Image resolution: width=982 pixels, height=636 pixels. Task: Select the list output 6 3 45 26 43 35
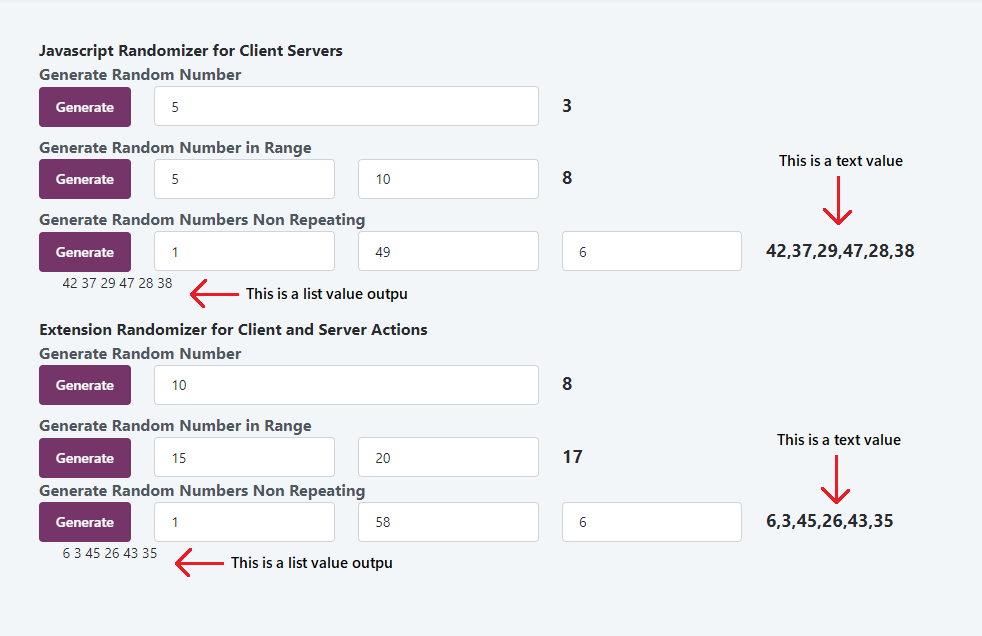(110, 553)
